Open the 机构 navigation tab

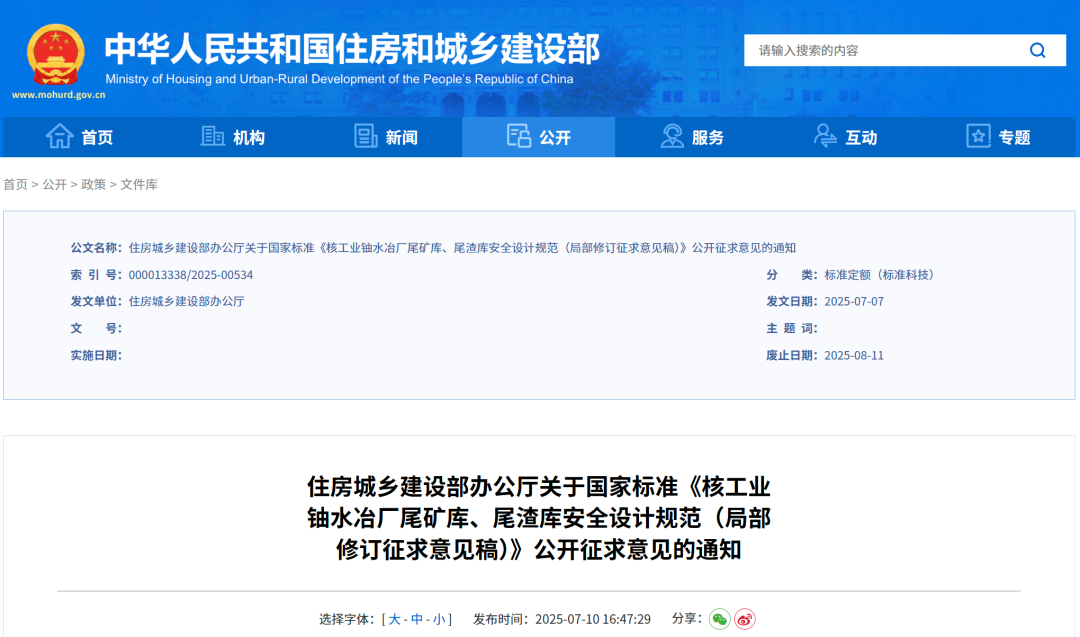(x=232, y=137)
